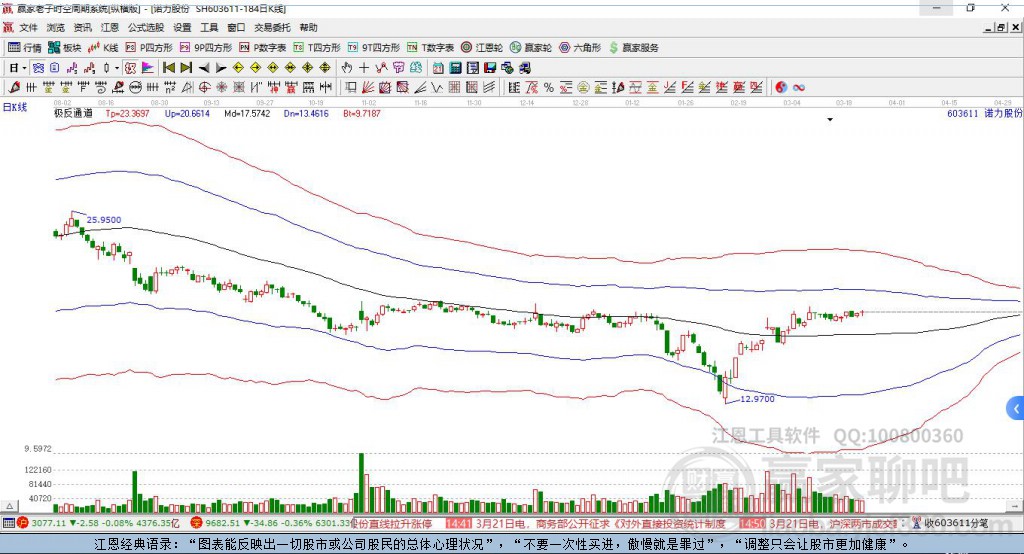Open the 设置 menu
The height and width of the screenshot is (554, 1024).
click(182, 27)
